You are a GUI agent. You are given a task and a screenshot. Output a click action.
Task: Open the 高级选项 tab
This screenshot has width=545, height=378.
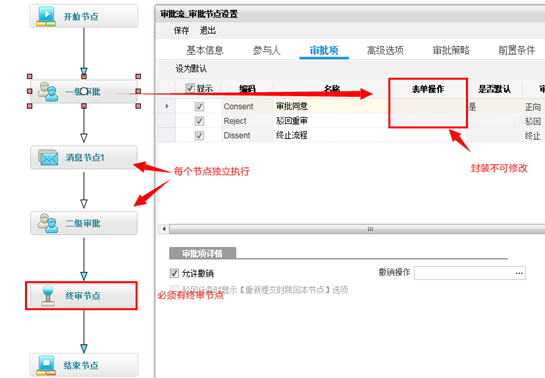(385, 50)
